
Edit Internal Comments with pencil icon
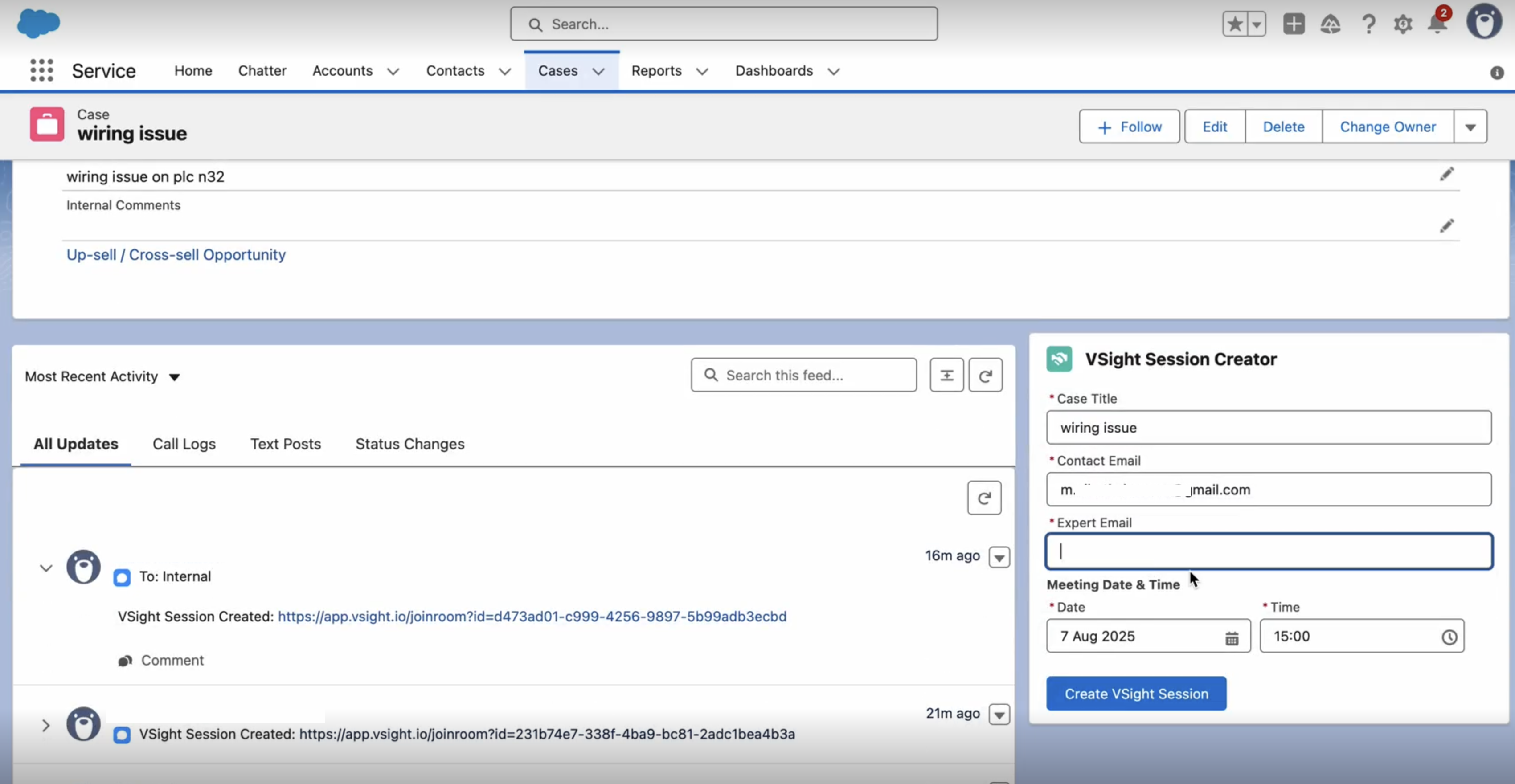(x=1446, y=226)
